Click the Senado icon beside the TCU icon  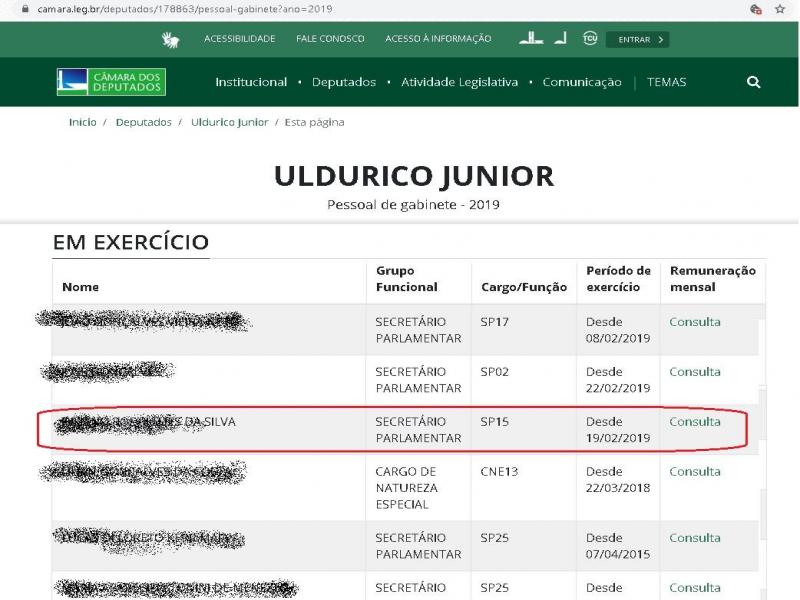coord(561,39)
